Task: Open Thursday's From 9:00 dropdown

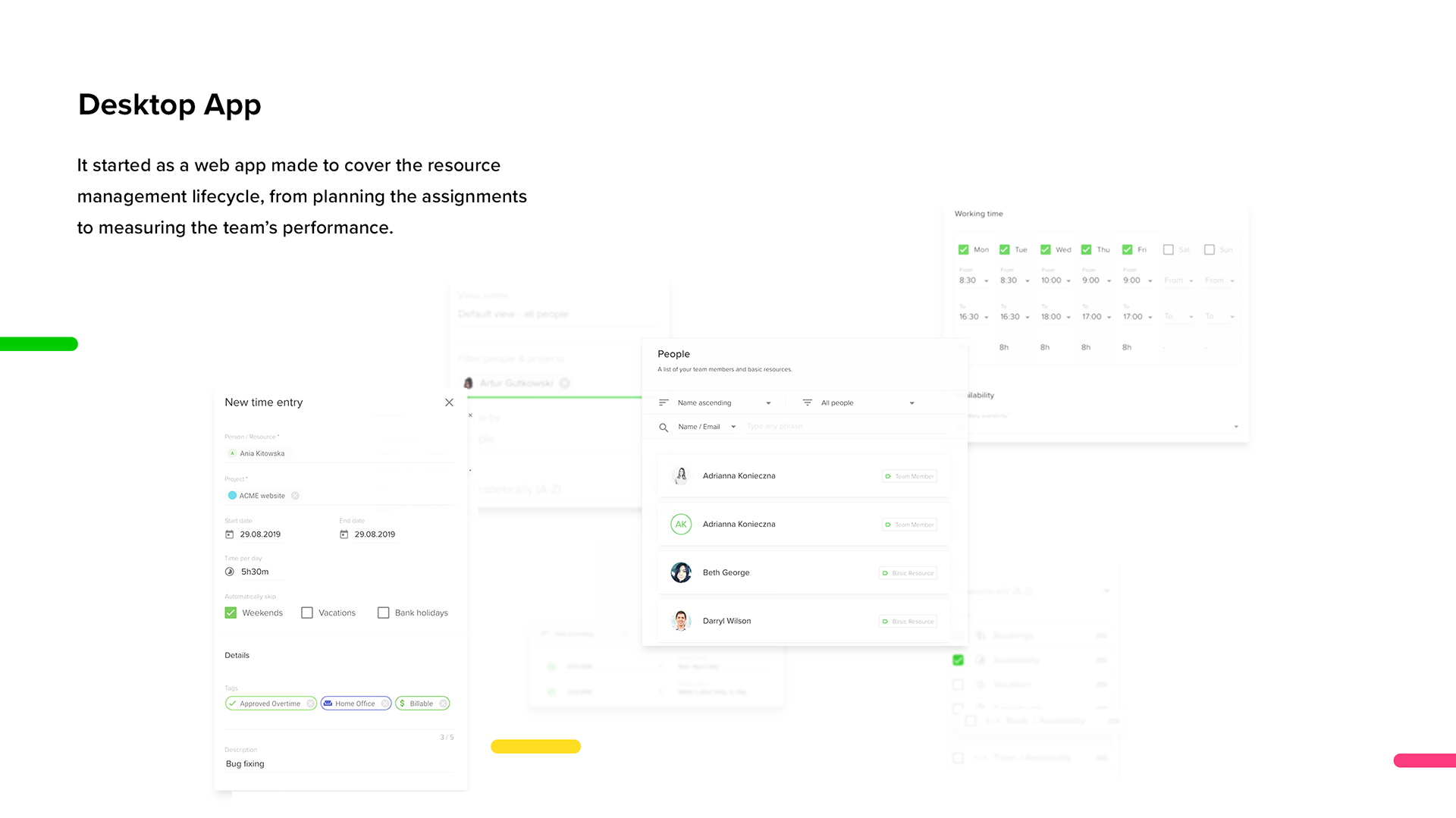Action: pos(1097,281)
